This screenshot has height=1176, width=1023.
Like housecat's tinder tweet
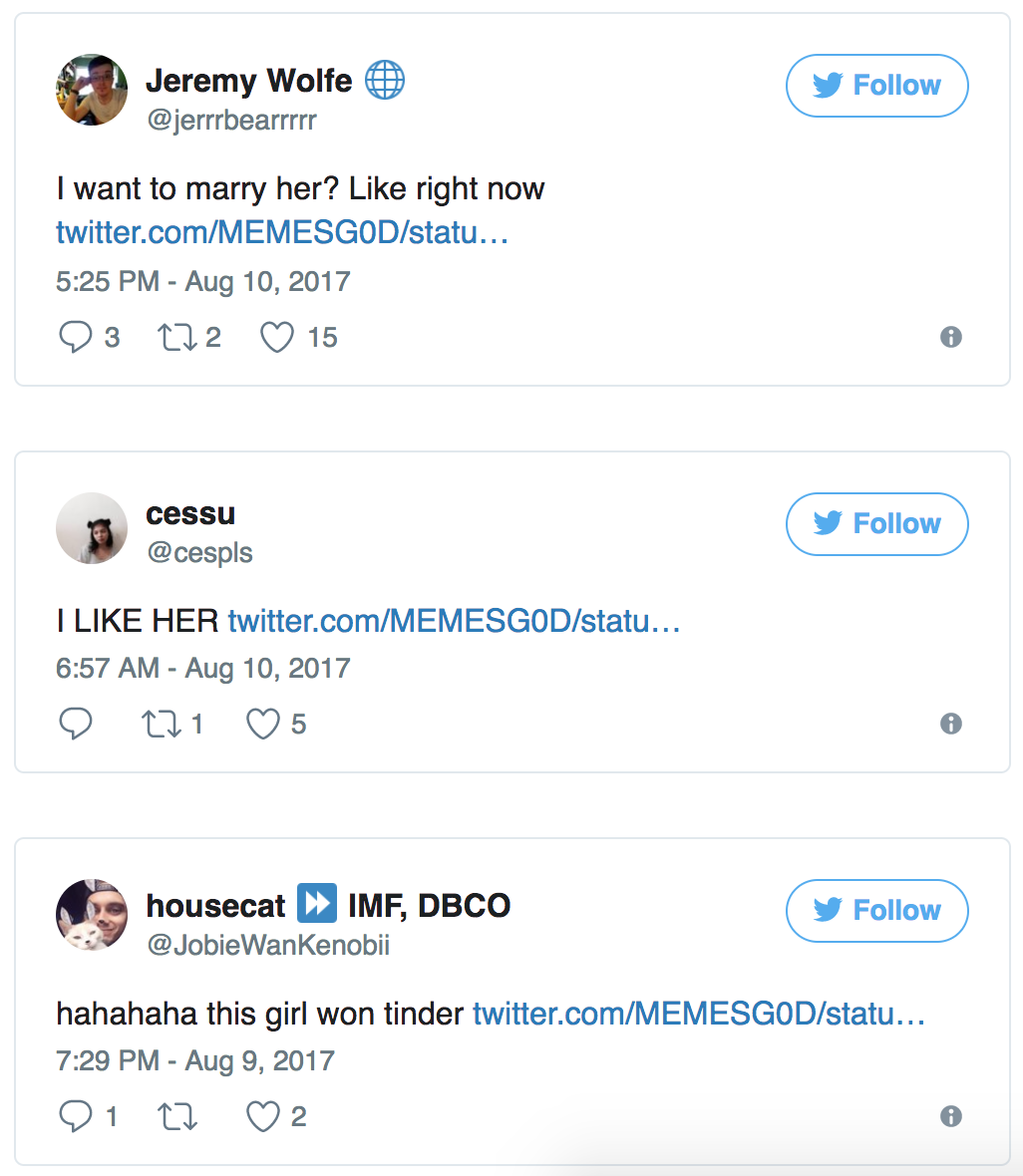(263, 1117)
